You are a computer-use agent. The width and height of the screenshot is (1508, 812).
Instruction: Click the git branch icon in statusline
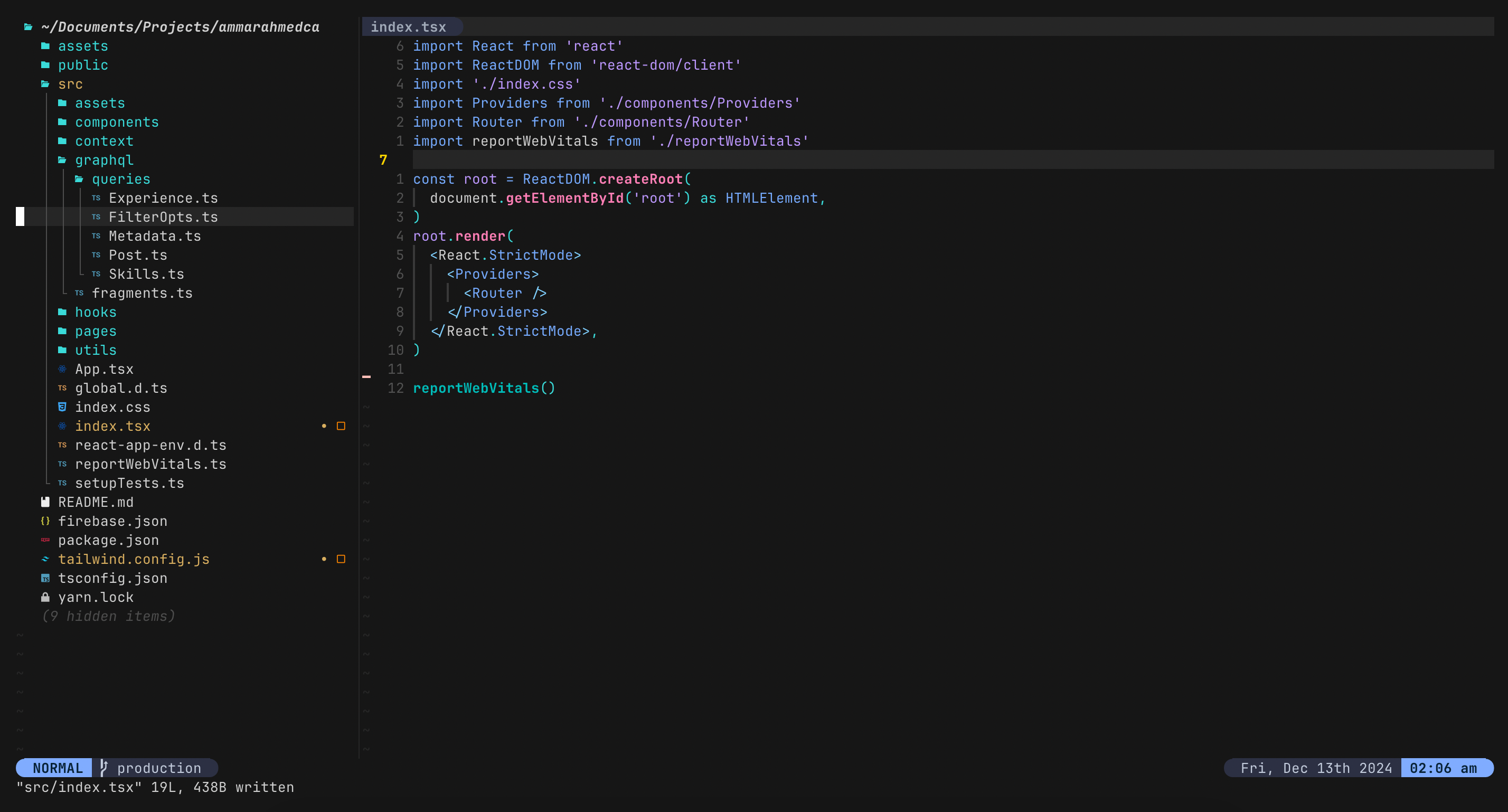[103, 768]
